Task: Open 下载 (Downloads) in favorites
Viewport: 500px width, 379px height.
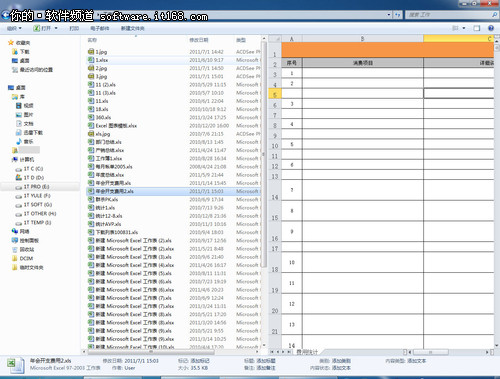Action: pyautogui.click(x=21, y=52)
